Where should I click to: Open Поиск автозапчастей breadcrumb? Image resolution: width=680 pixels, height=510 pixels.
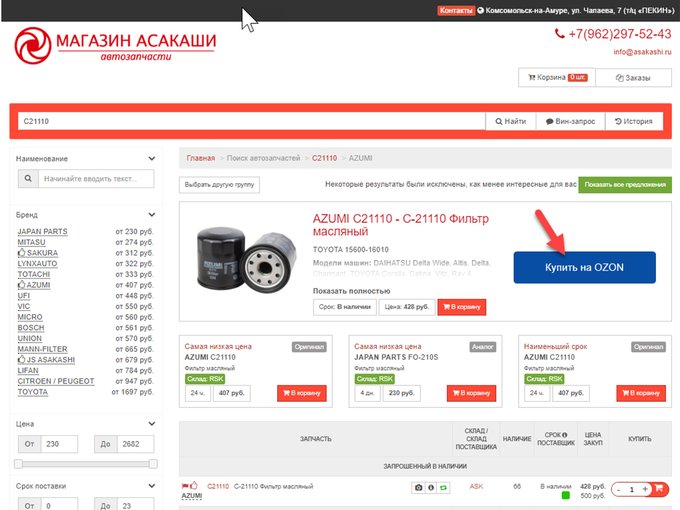tap(263, 158)
